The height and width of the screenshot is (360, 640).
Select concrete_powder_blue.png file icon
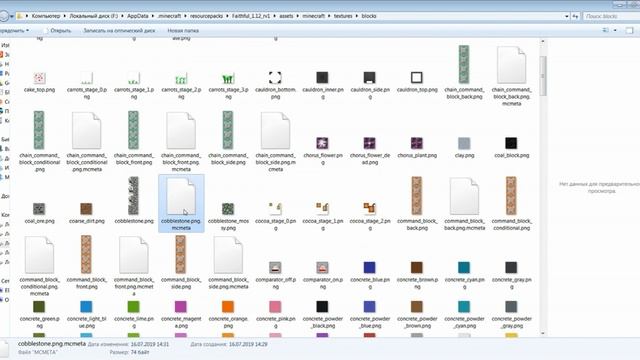click(x=370, y=307)
